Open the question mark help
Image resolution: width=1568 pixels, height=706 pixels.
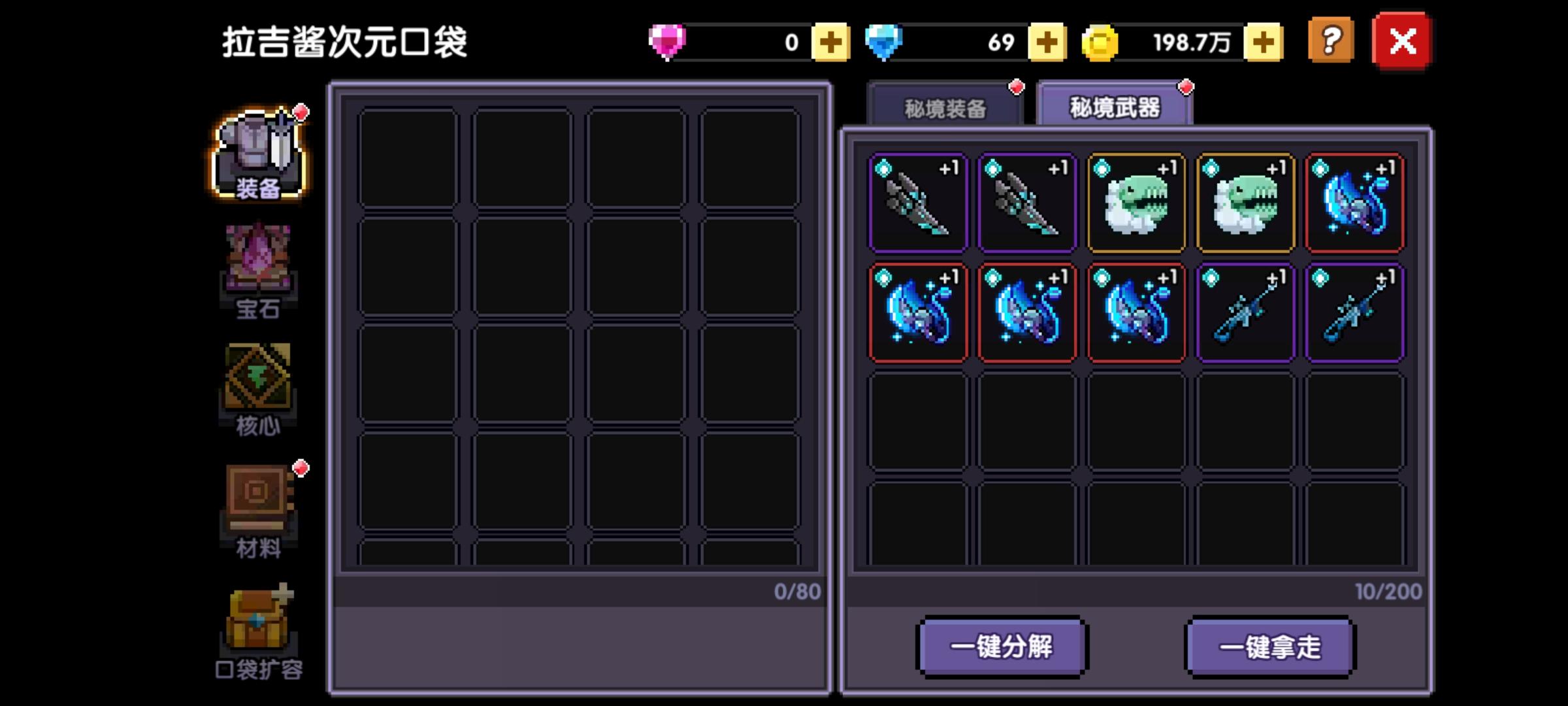pos(1331,41)
